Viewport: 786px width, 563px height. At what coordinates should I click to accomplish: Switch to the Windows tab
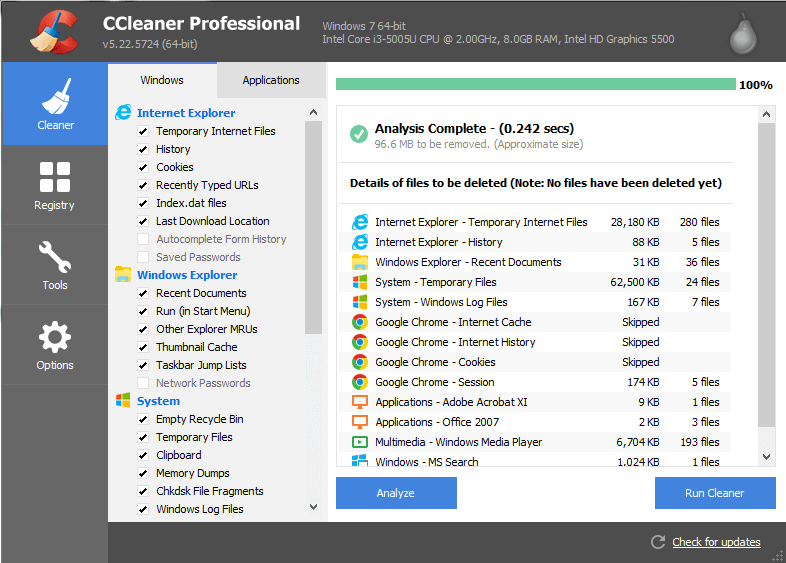pos(162,80)
